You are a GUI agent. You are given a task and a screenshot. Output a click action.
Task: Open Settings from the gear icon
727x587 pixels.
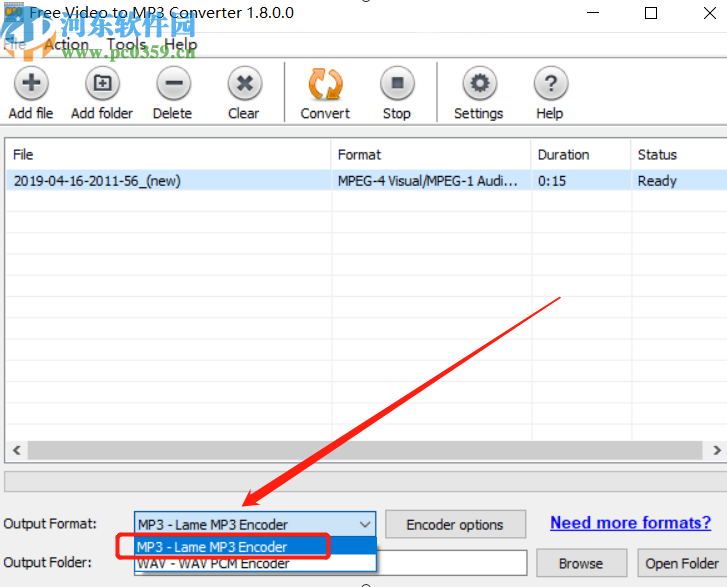[x=479, y=83]
